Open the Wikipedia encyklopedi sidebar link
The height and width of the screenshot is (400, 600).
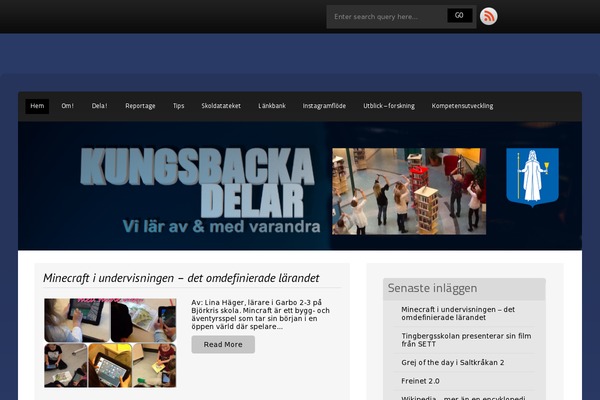coord(463,398)
